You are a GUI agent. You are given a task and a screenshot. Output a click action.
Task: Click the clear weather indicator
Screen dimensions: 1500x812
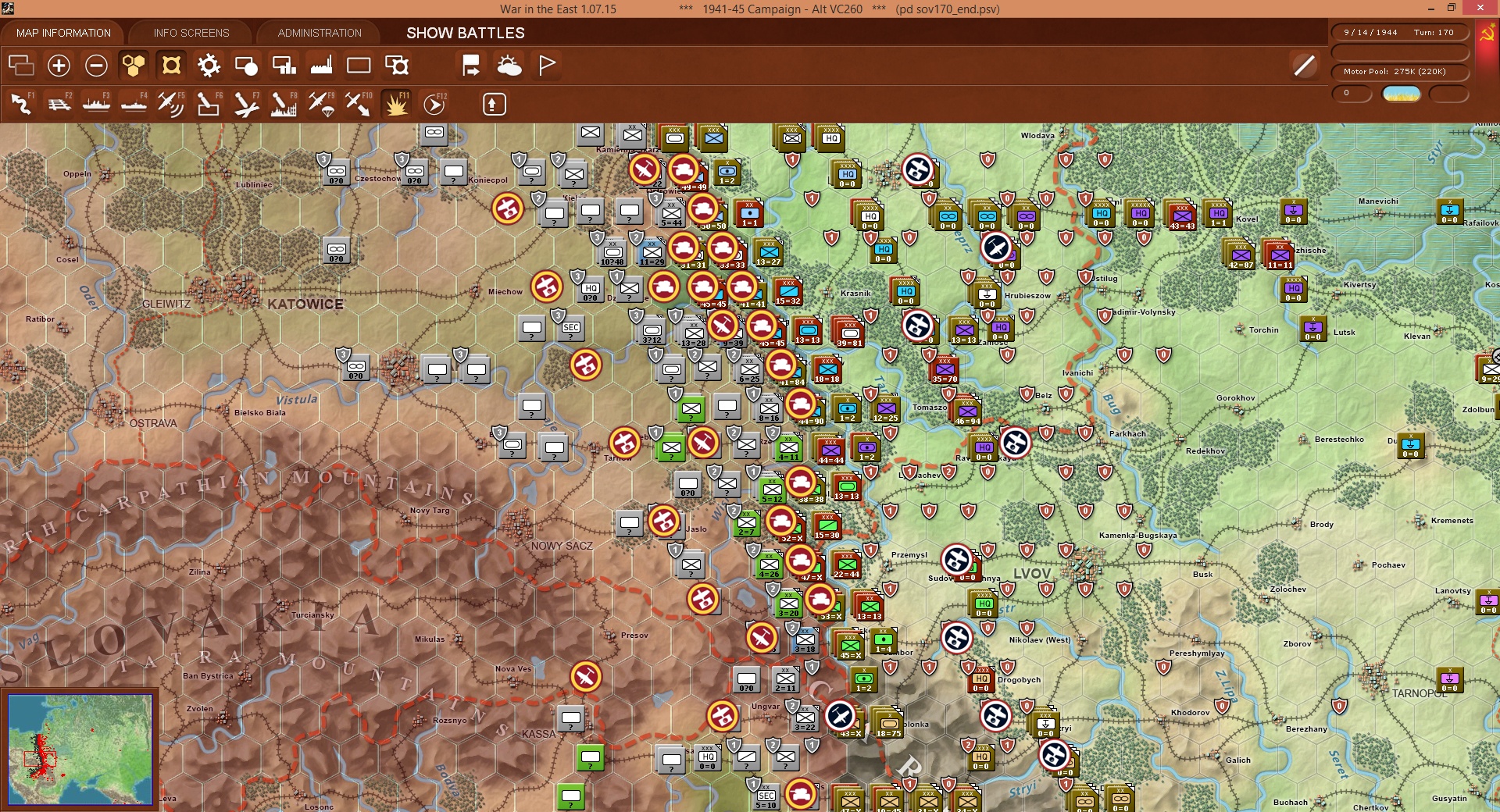(1402, 94)
